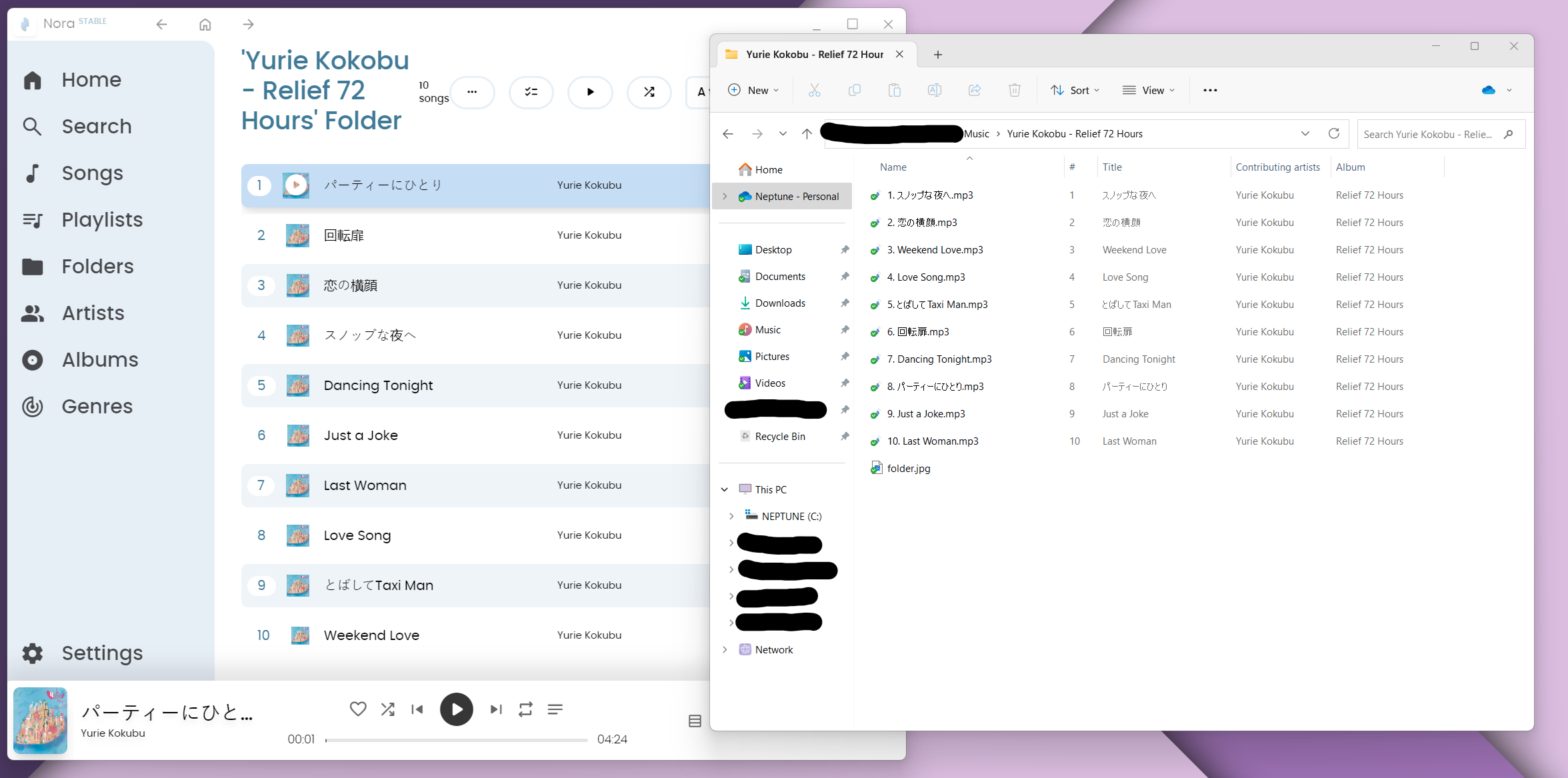Click the New button in Explorer
The image size is (1568, 778).
[753, 90]
